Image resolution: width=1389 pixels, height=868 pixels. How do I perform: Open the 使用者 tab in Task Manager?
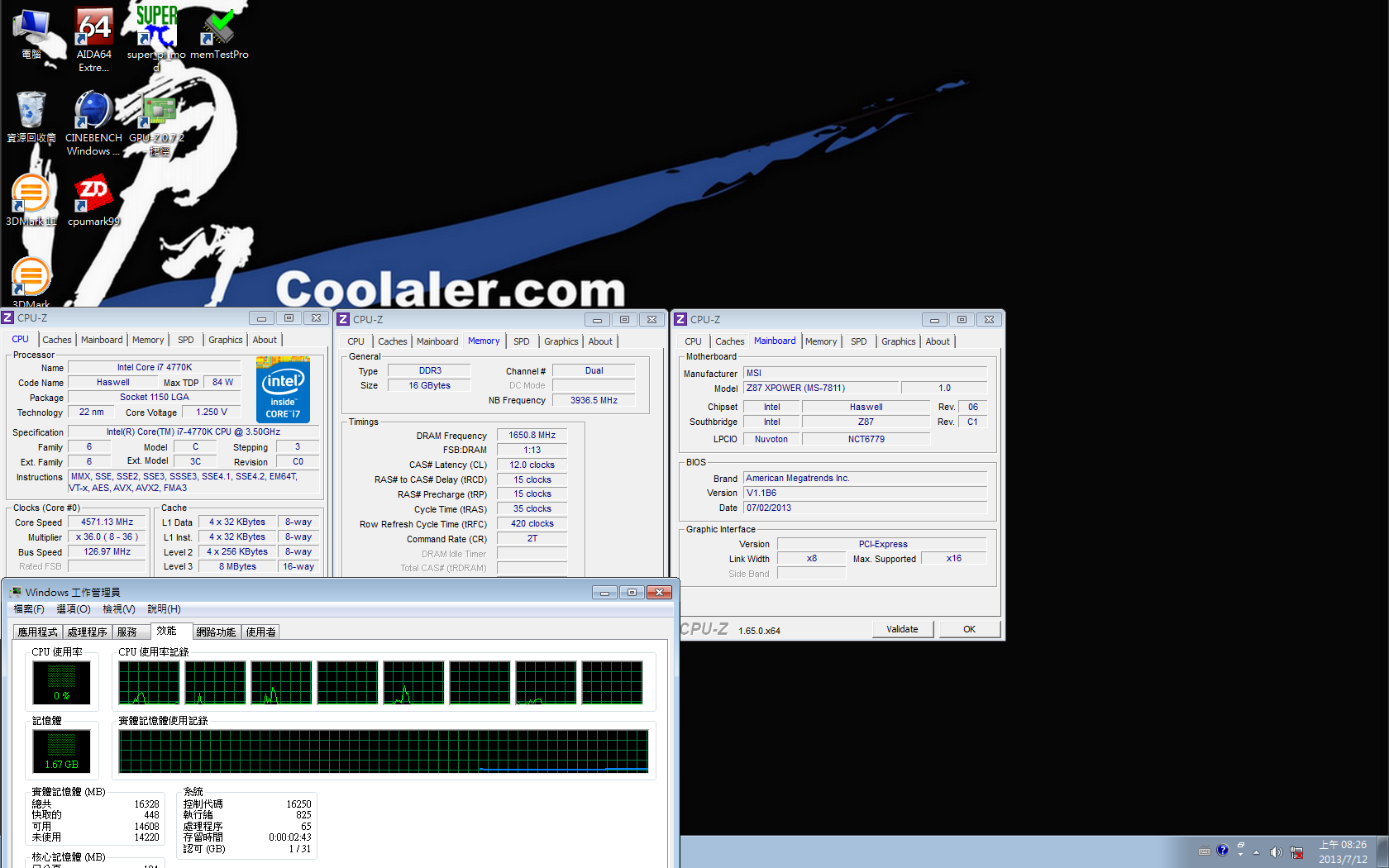tap(260, 632)
